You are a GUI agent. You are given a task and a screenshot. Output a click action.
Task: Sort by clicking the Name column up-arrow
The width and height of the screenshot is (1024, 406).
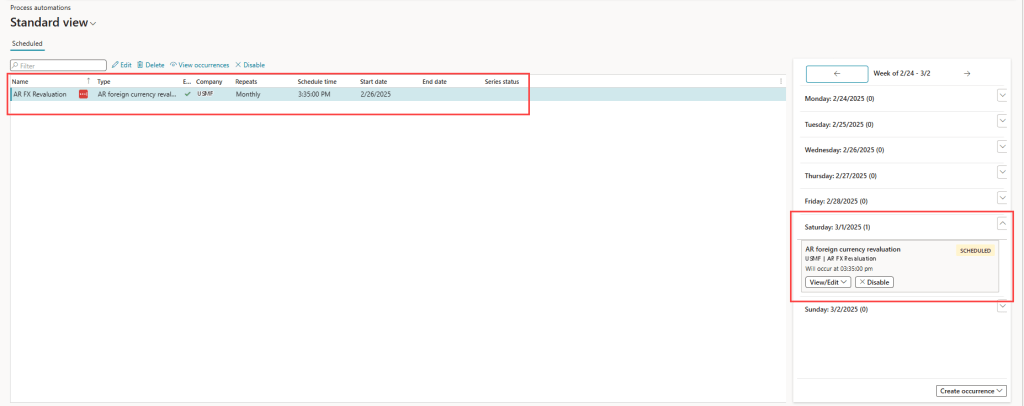88,81
